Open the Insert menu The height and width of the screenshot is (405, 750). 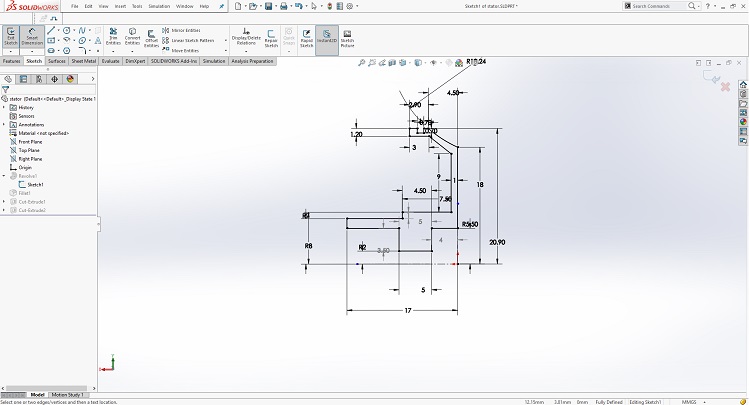click(x=120, y=6)
